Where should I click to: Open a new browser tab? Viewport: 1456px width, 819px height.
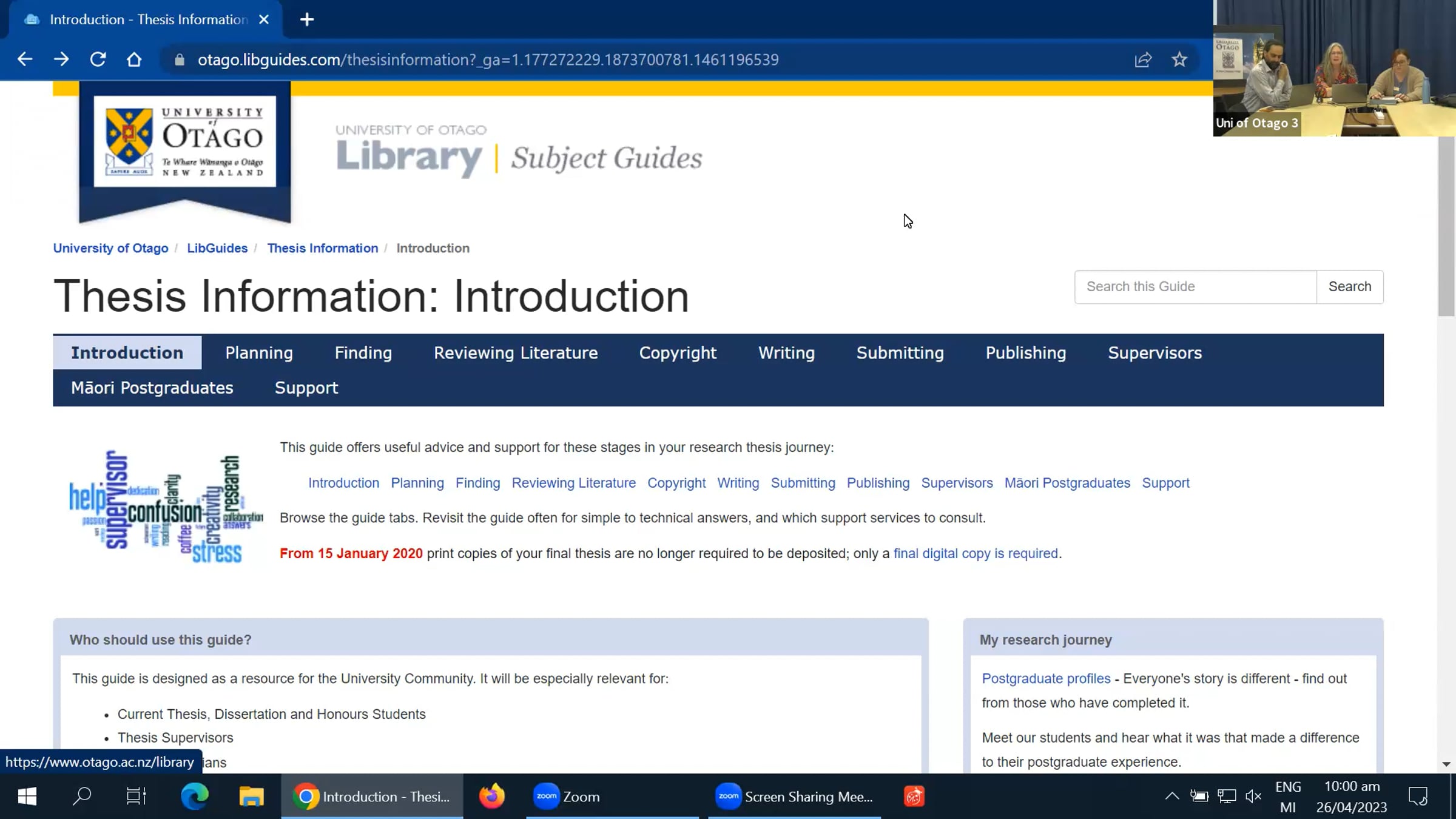pos(307,19)
